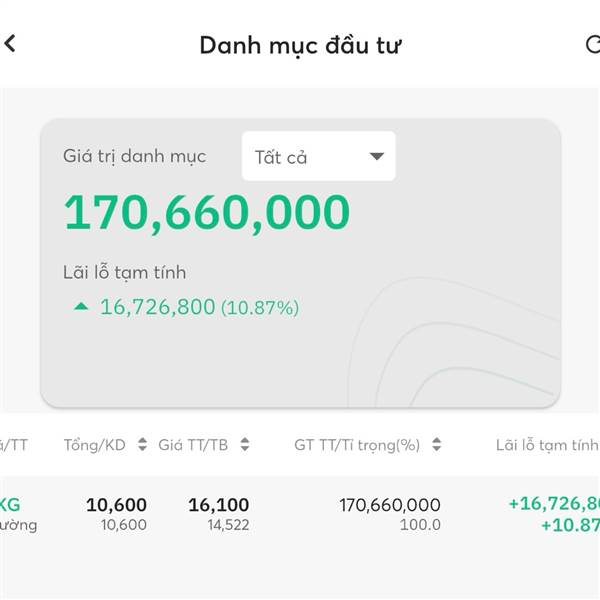Select the Giá TT/TB column header
Screen dimensions: 600x600
[193, 445]
